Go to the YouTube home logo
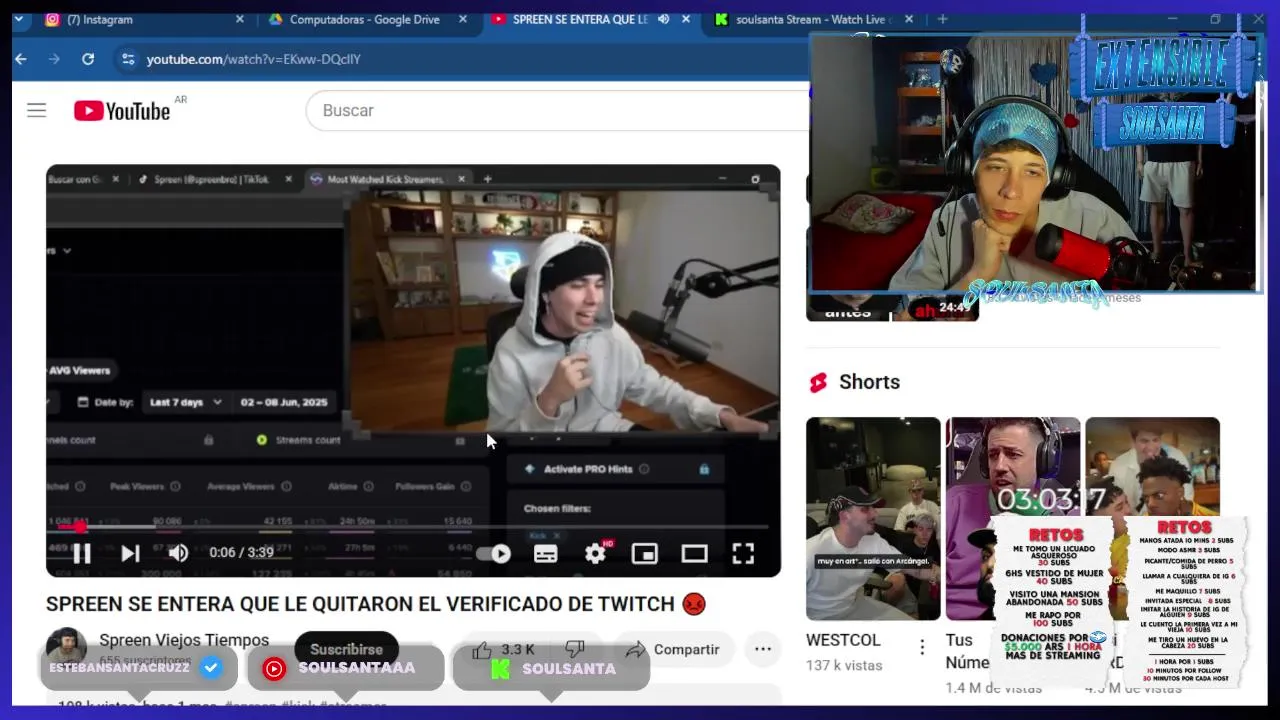 (122, 111)
